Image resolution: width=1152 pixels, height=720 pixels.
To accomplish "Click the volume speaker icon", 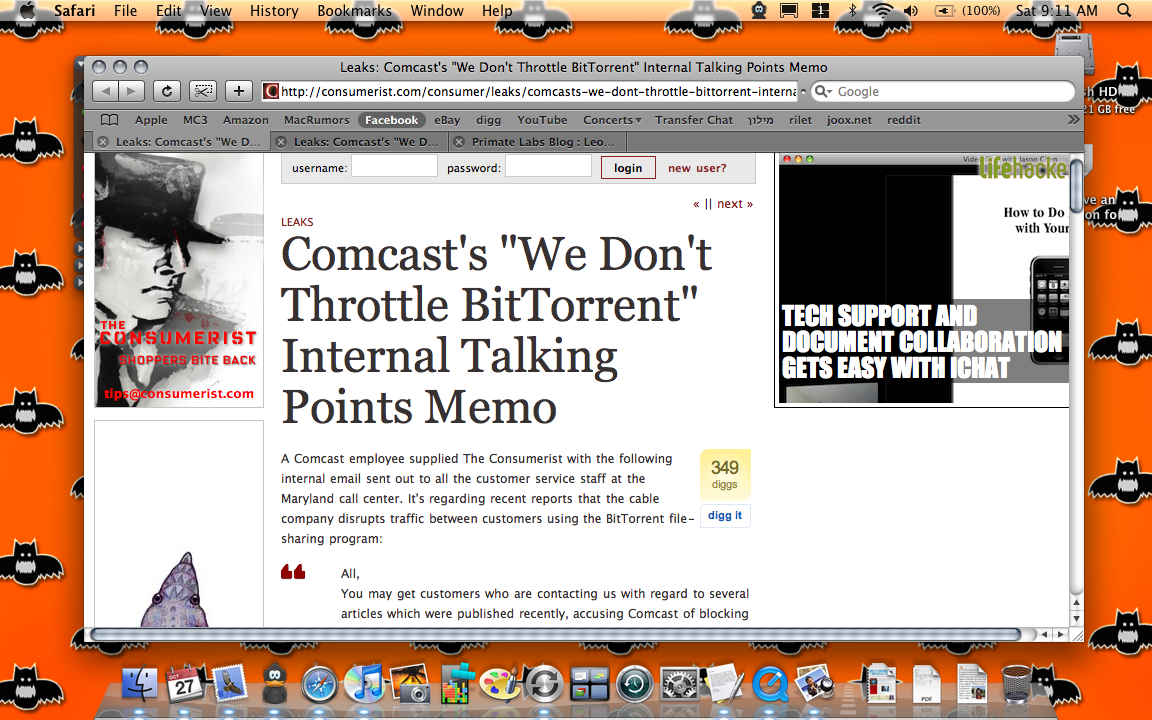I will (911, 10).
